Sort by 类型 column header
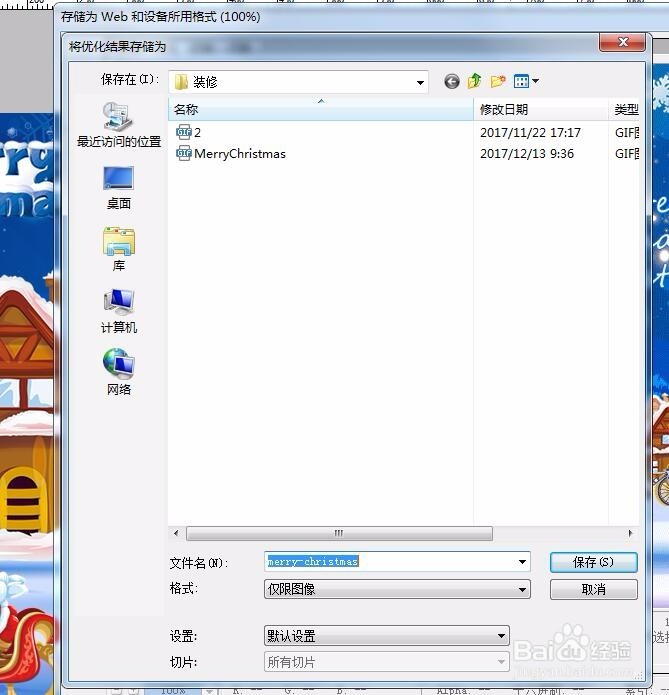Image resolution: width=669 pixels, height=695 pixels. 624,109
